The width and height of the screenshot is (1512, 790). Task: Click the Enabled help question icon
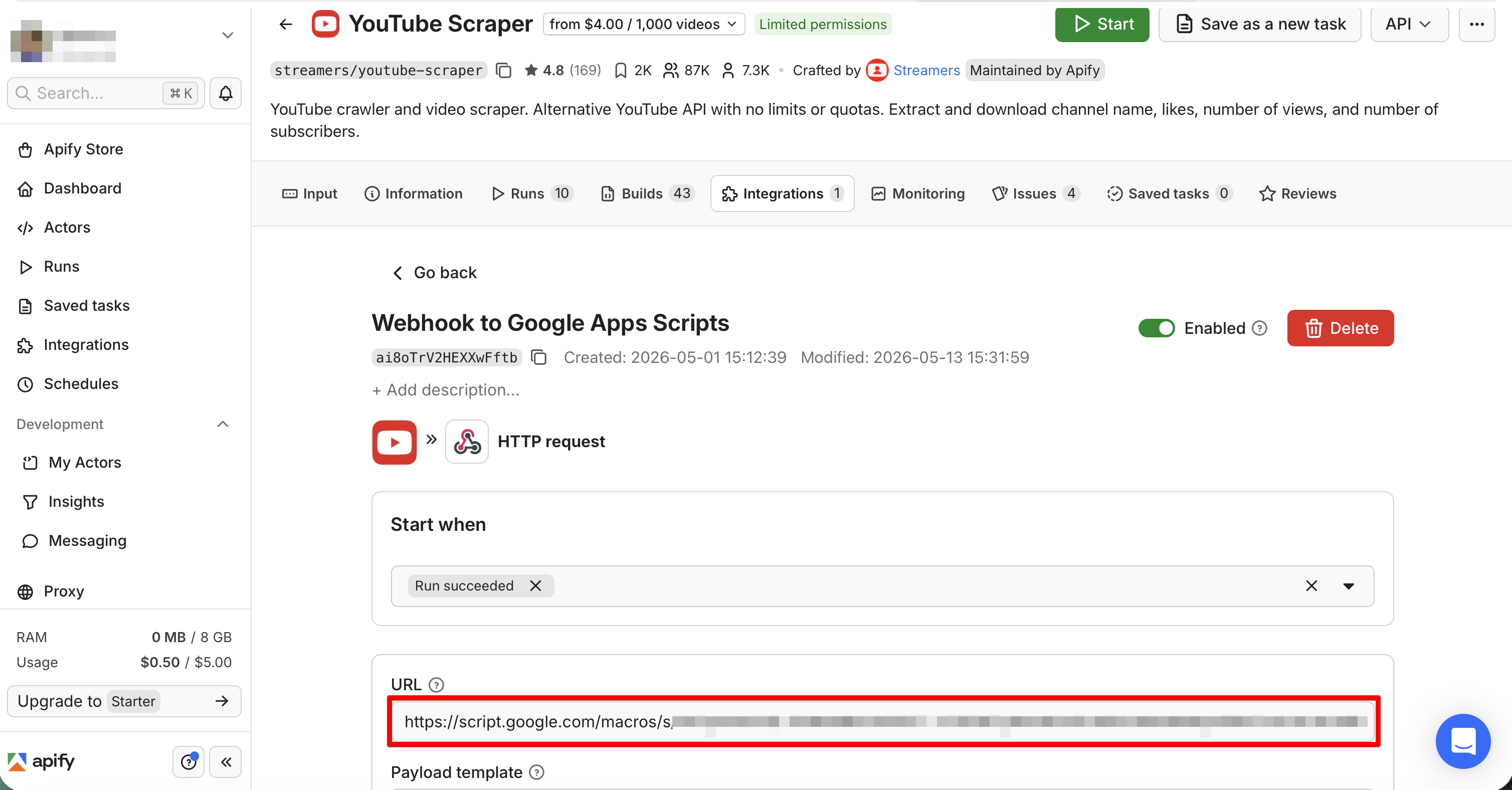coord(1260,328)
